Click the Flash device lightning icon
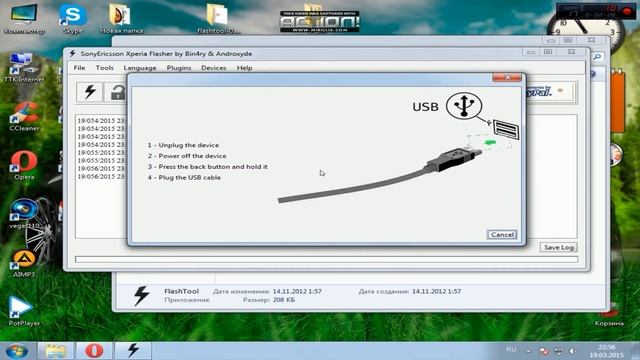The height and width of the screenshot is (360, 640). click(90, 92)
